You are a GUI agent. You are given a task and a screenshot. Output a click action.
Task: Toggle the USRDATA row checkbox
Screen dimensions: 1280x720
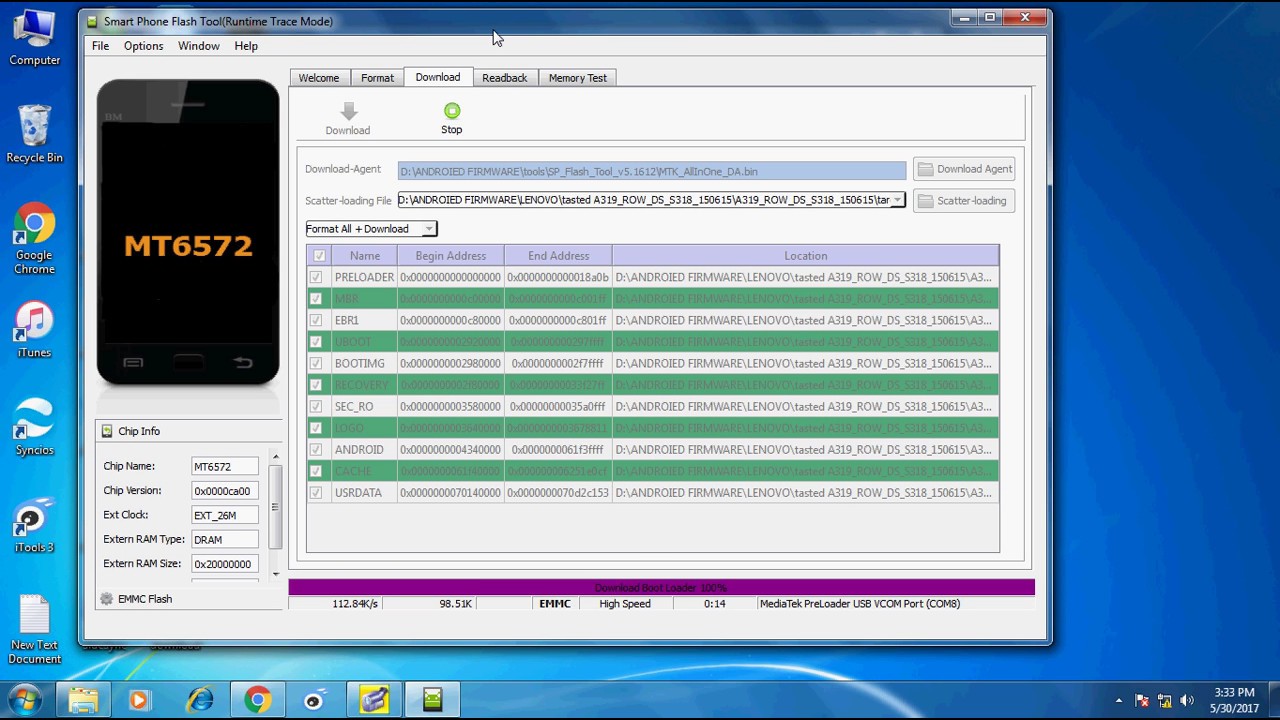316,492
